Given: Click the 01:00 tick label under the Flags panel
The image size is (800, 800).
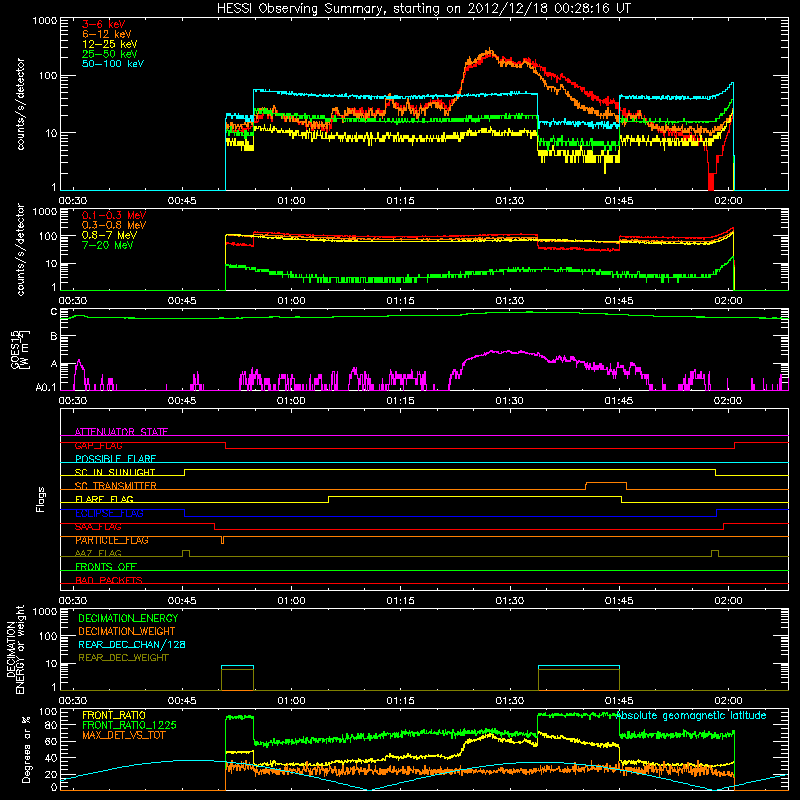Looking at the screenshot, I should click(291, 601).
